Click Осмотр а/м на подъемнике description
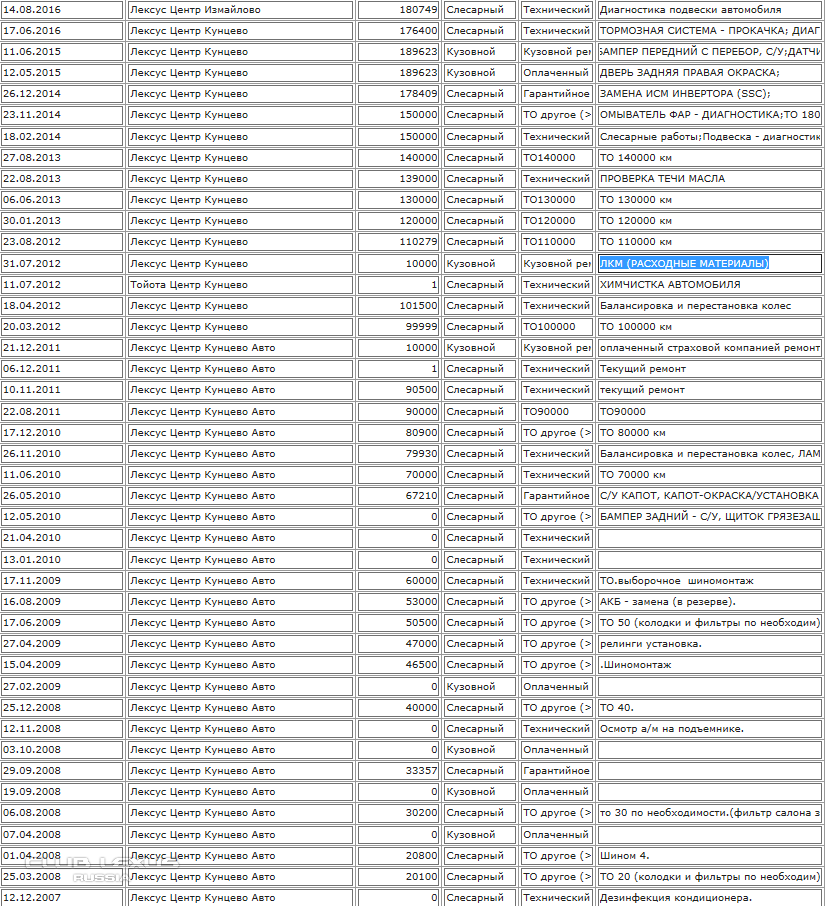Viewport: 825px width, 906px height. pos(709,729)
